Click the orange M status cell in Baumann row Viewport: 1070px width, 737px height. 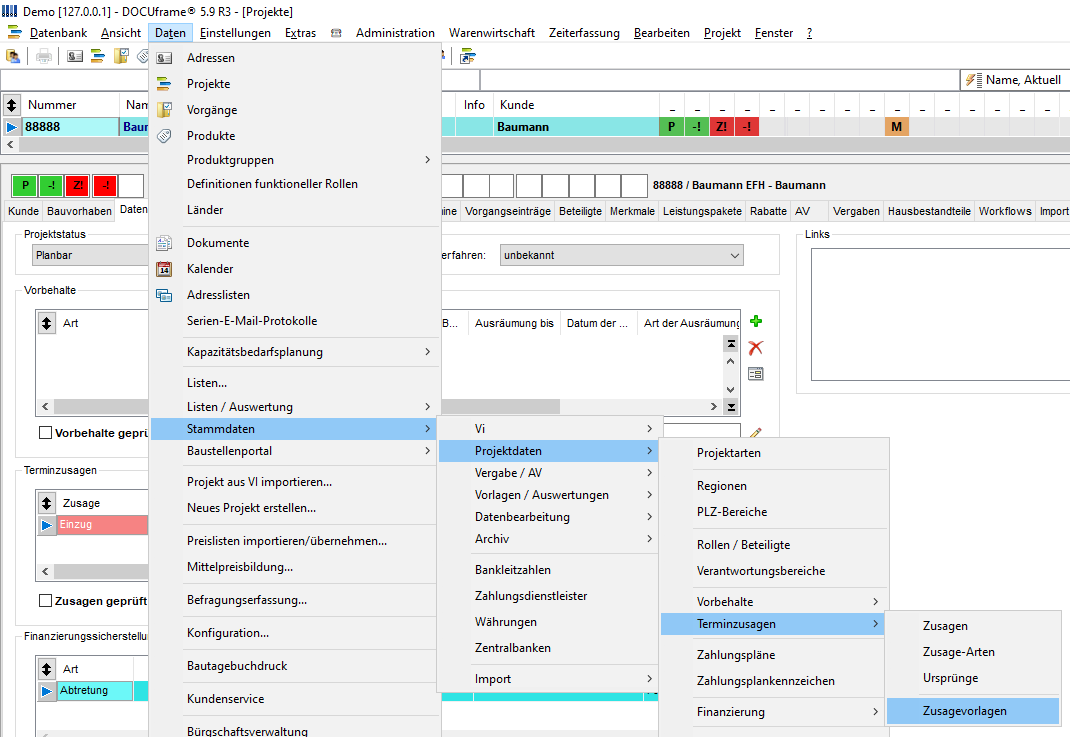[x=897, y=126]
